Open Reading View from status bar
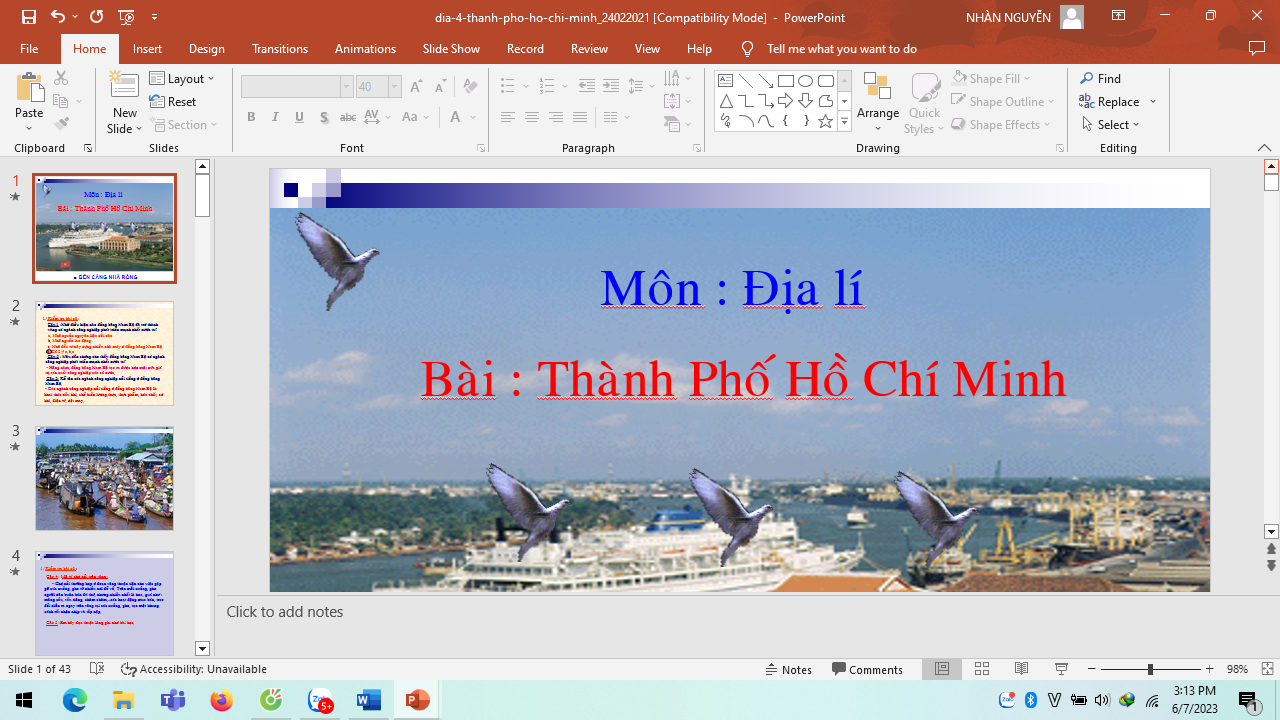1280x720 pixels. 1021,669
